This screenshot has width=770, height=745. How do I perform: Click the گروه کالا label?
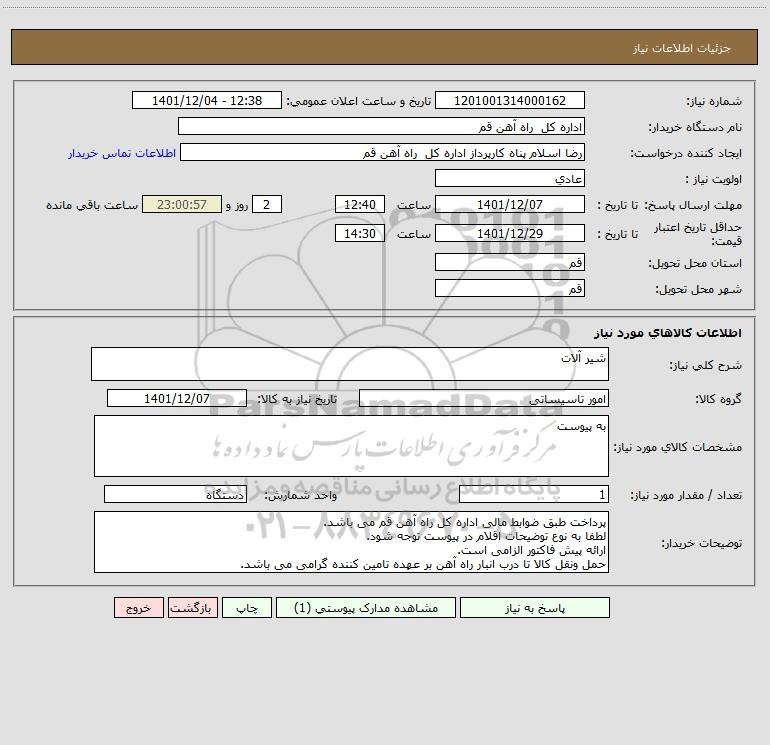pos(718,399)
